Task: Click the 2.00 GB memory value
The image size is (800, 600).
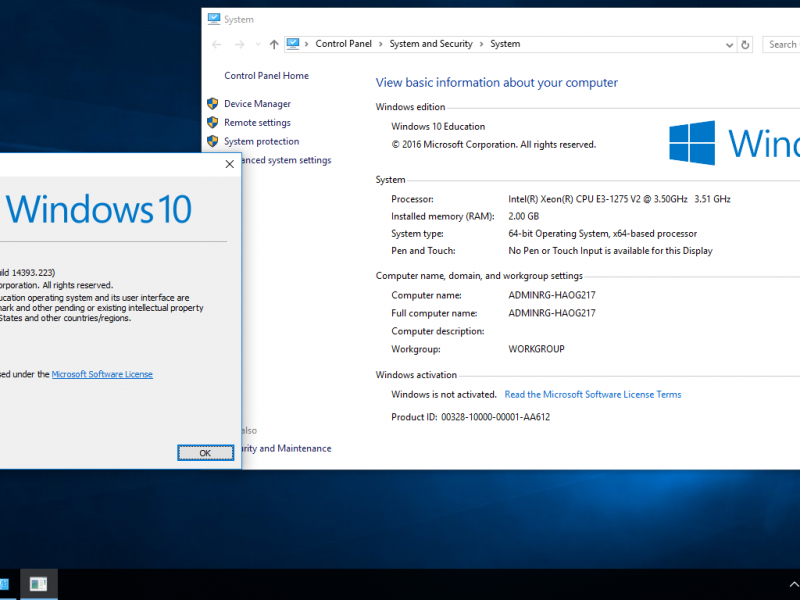Action: [x=523, y=216]
